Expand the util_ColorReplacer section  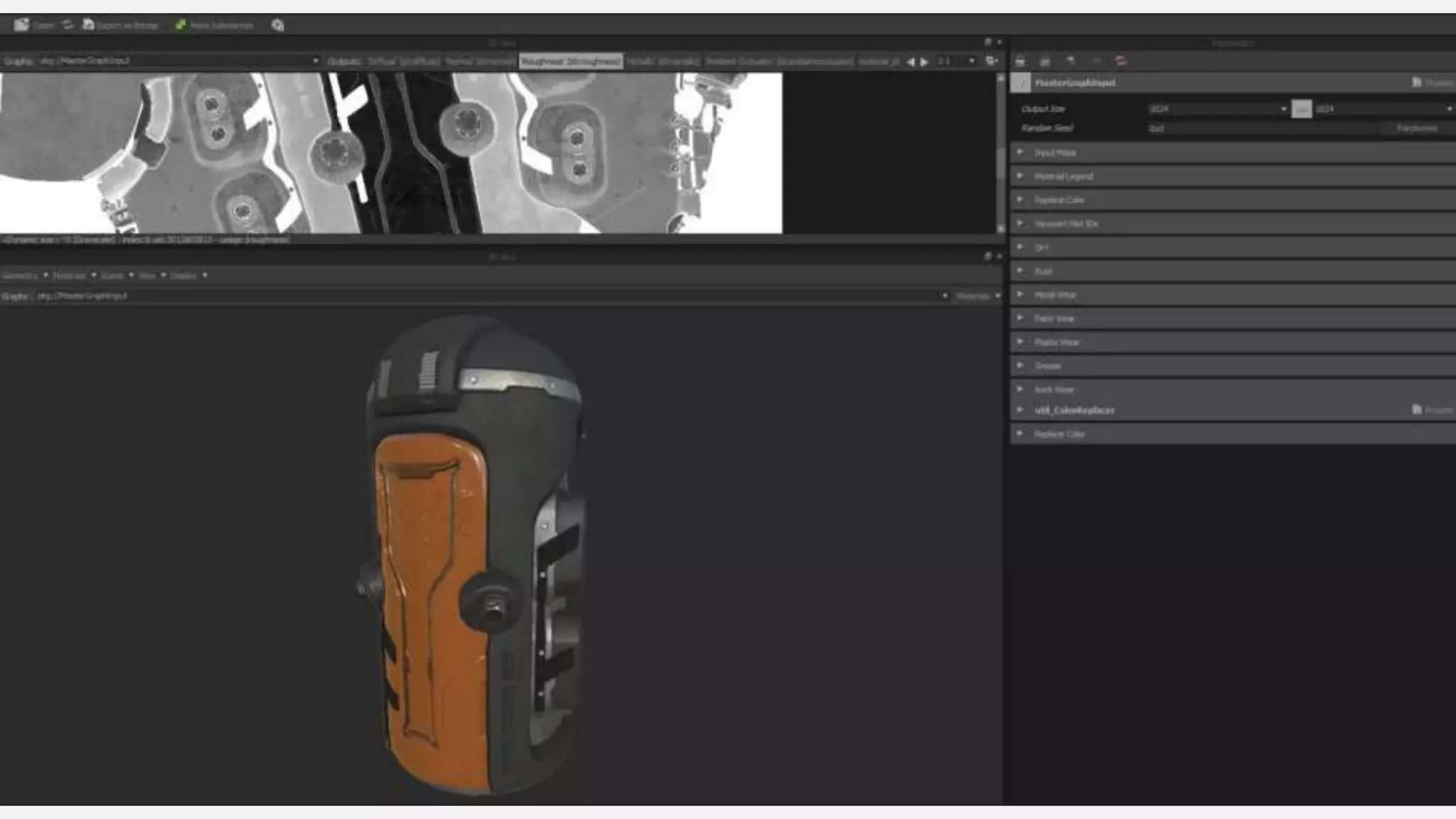[x=1020, y=410]
